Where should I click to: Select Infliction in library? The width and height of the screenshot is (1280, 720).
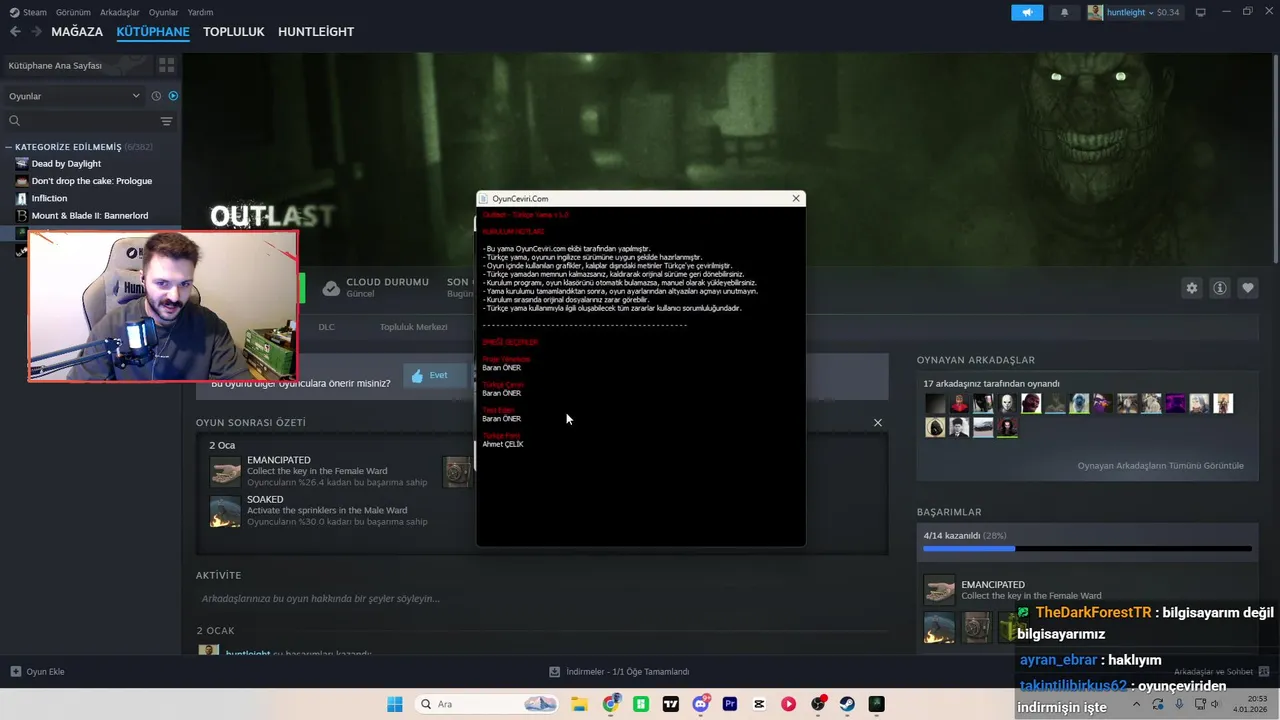(x=49, y=198)
